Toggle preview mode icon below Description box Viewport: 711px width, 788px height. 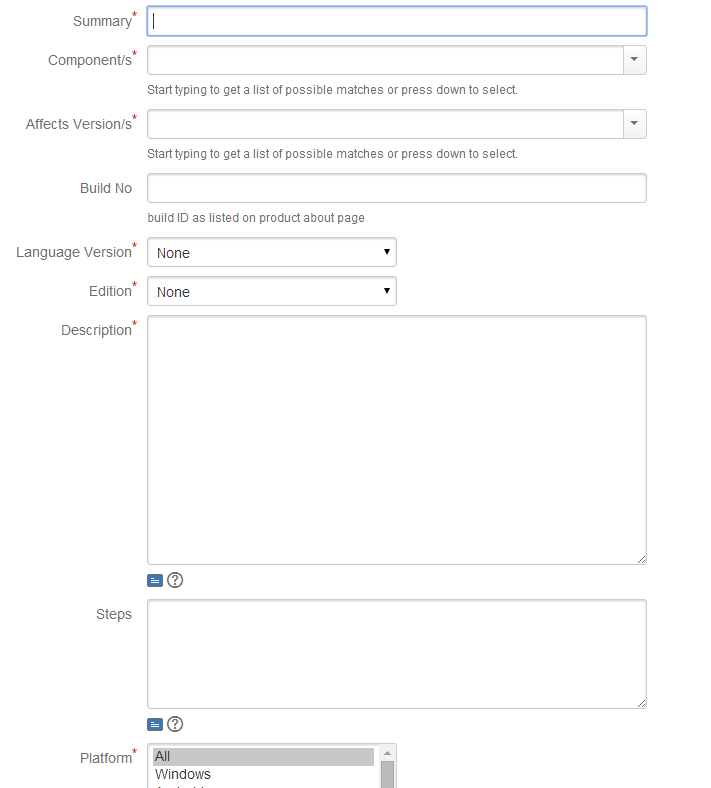[155, 580]
